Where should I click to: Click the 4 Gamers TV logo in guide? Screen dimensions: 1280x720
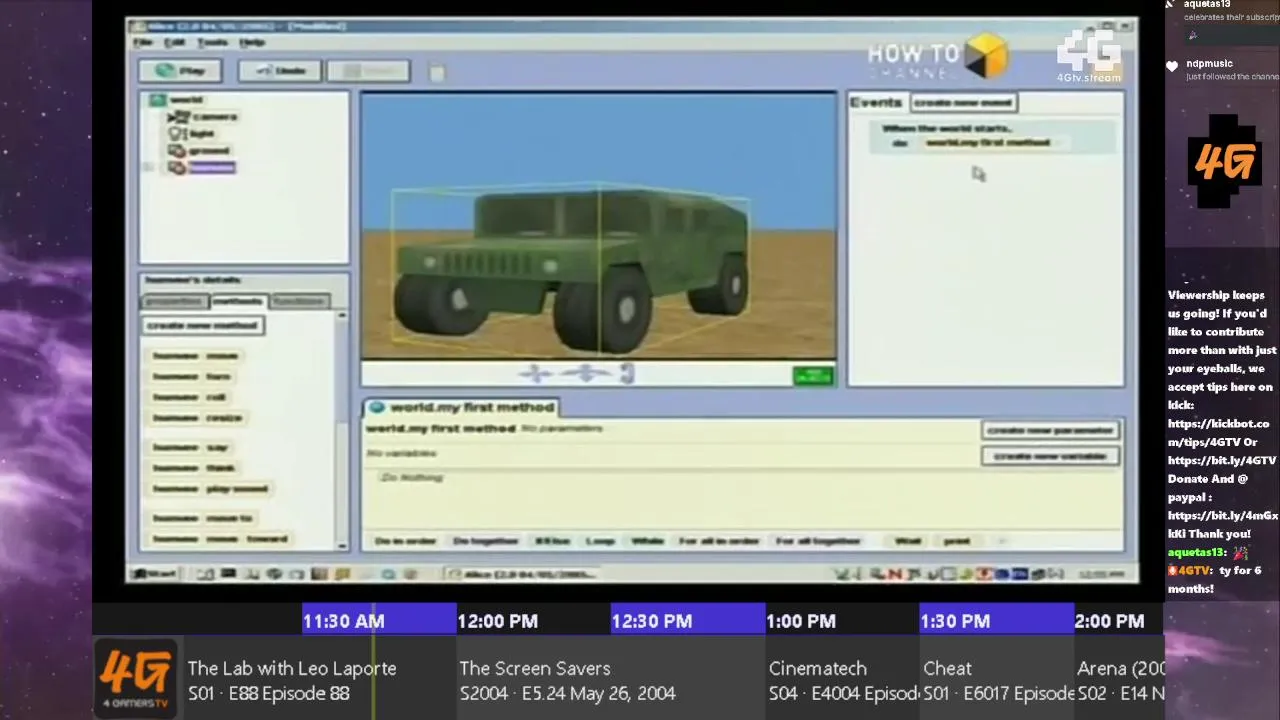click(136, 678)
